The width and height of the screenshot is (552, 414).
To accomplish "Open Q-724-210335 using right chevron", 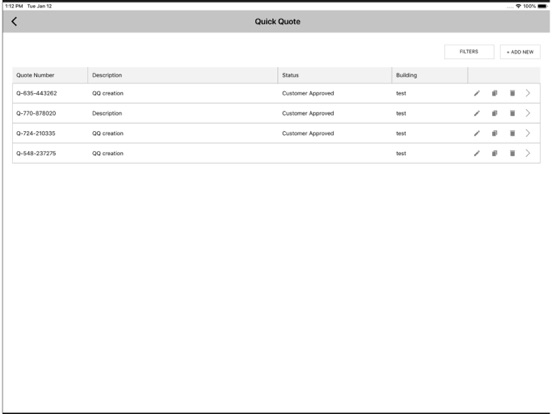I will click(x=528, y=133).
